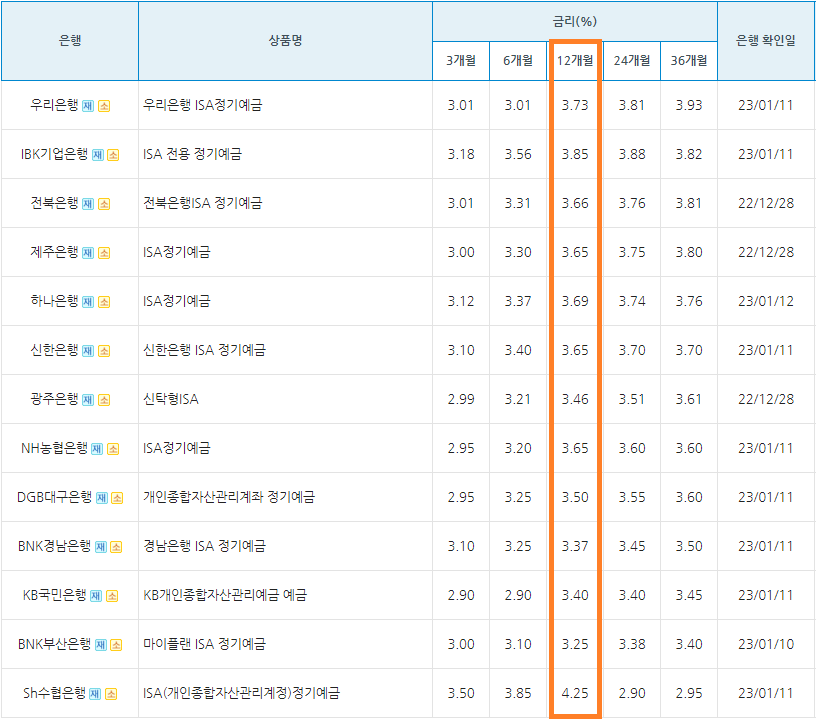Click product 신한은행 ISA 정기예금
This screenshot has width=816, height=719.
[x=204, y=350]
